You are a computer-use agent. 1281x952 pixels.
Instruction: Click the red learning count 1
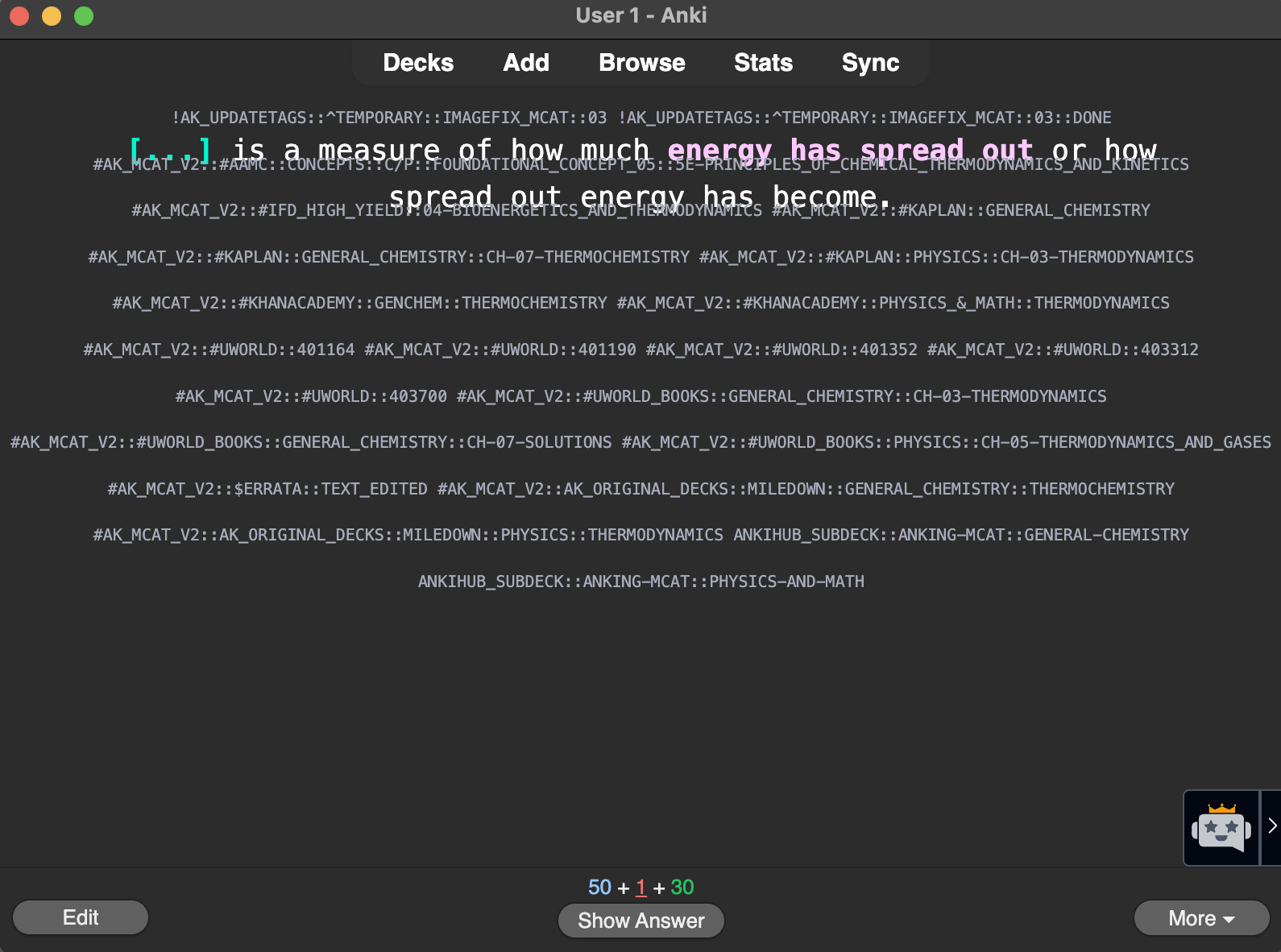point(640,888)
